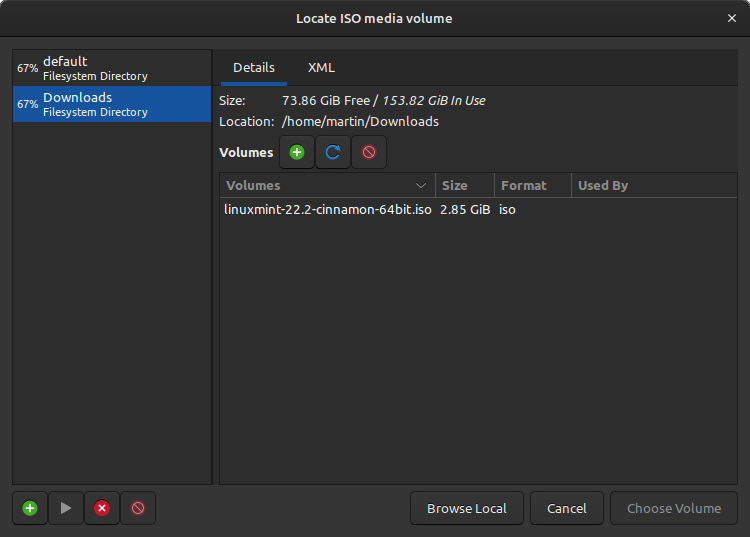This screenshot has width=750, height=537.
Task: Add a new volume with green plus
Action: pyautogui.click(x=297, y=152)
